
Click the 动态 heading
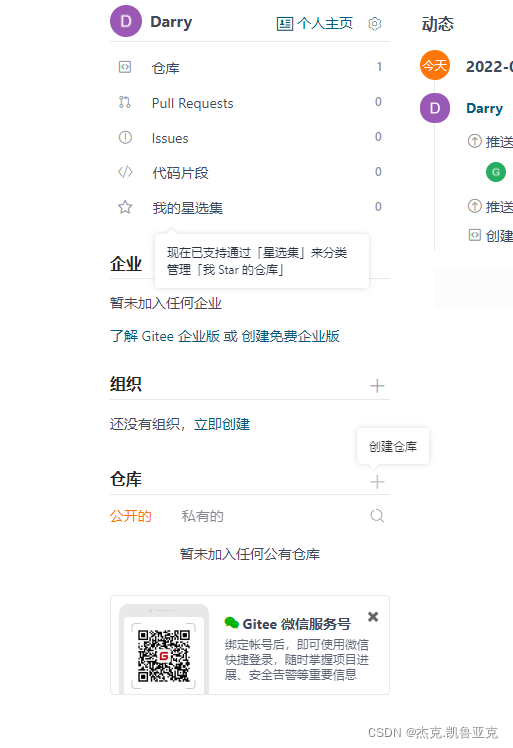point(438,24)
